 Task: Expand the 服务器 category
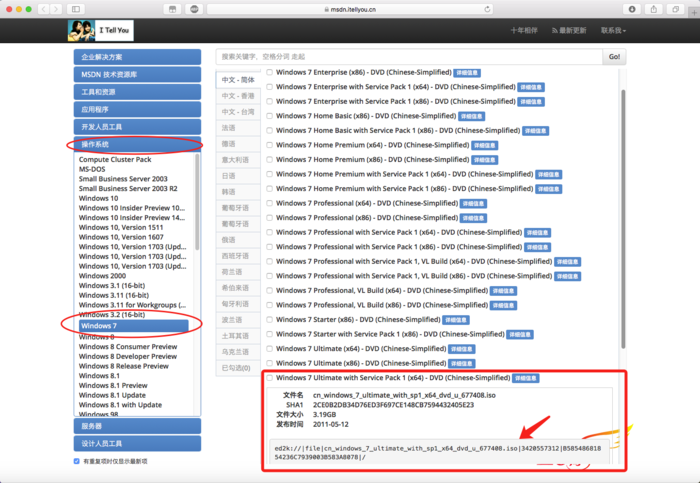coord(138,426)
